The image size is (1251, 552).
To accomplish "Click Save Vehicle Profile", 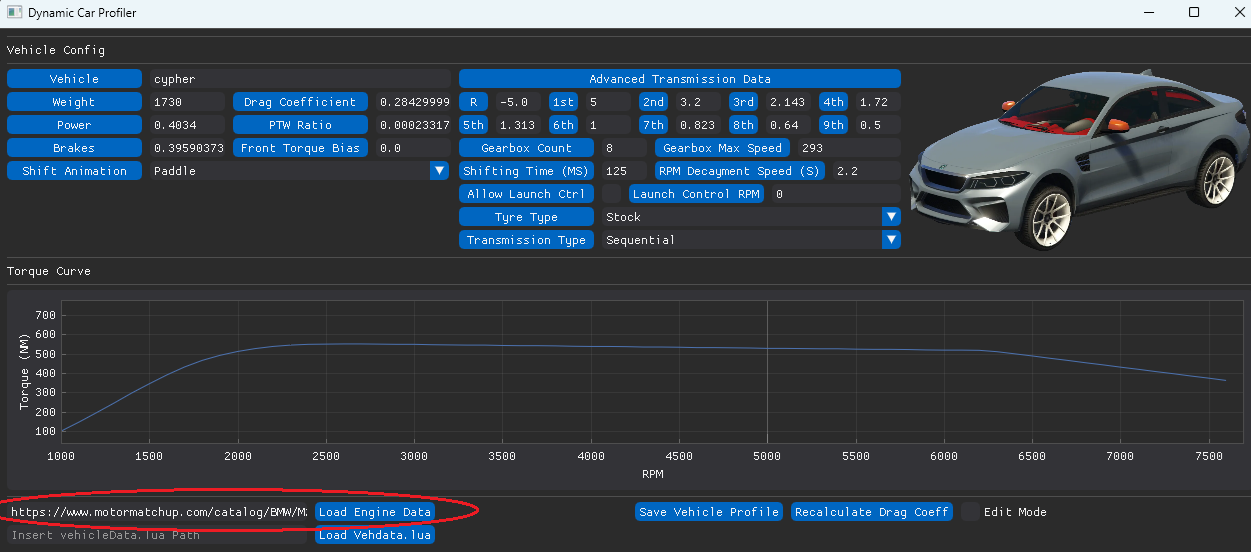I will (709, 512).
